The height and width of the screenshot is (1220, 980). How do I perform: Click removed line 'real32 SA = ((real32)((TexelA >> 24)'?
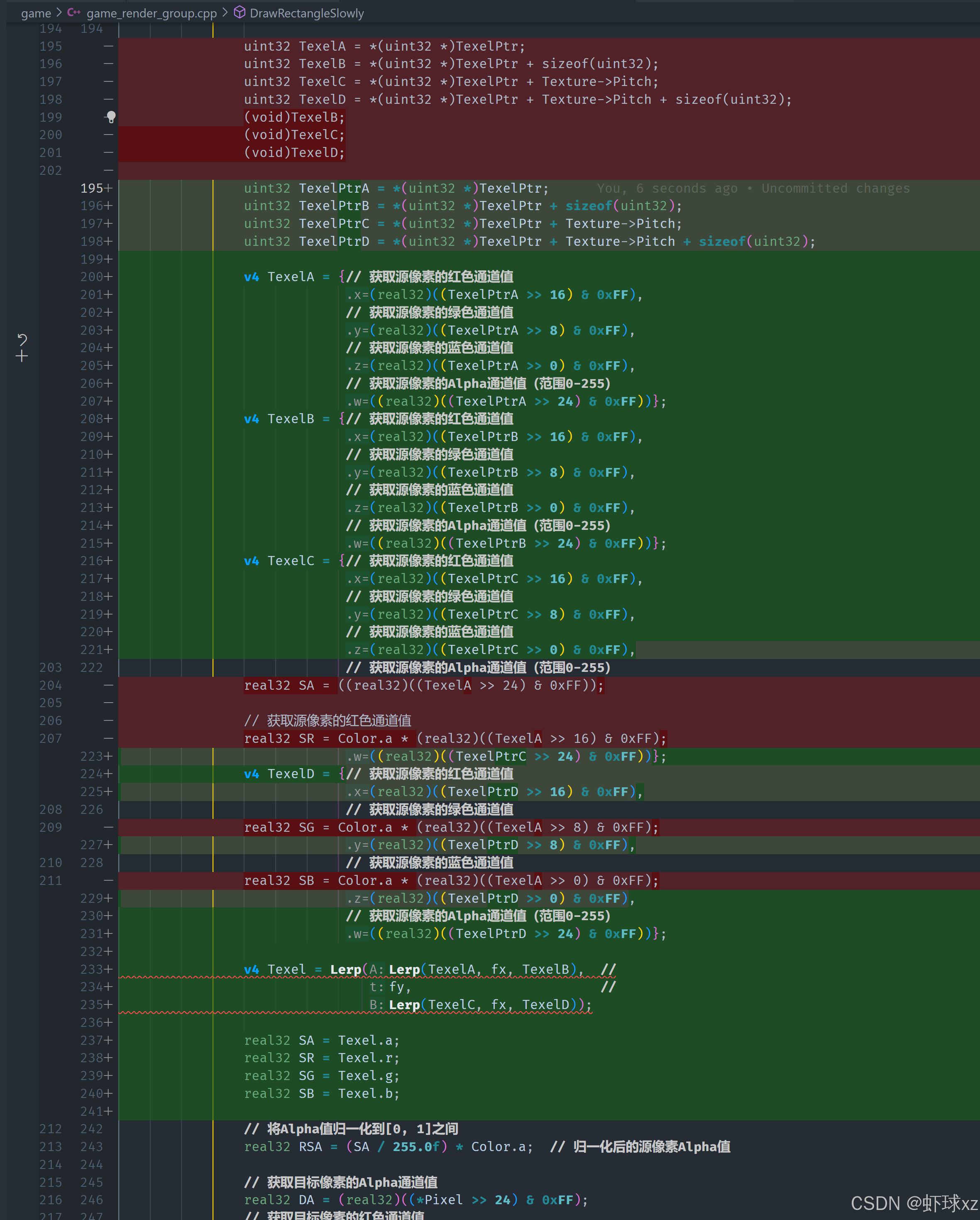[424, 685]
